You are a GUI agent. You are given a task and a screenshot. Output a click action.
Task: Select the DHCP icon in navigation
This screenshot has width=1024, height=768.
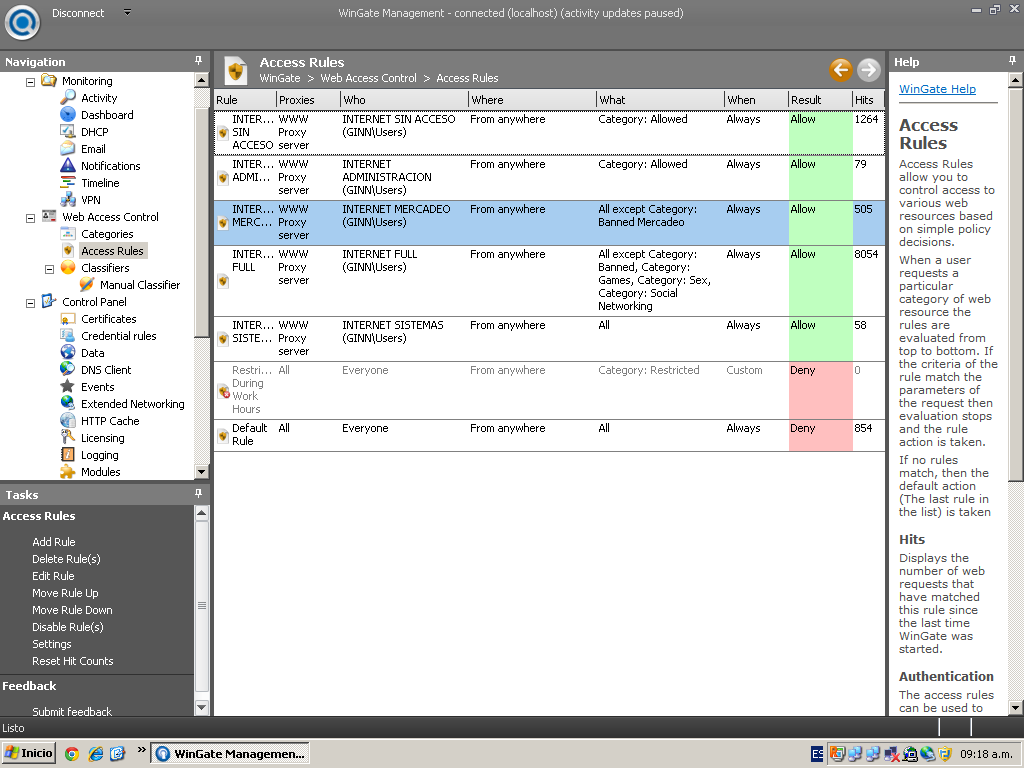[x=68, y=131]
